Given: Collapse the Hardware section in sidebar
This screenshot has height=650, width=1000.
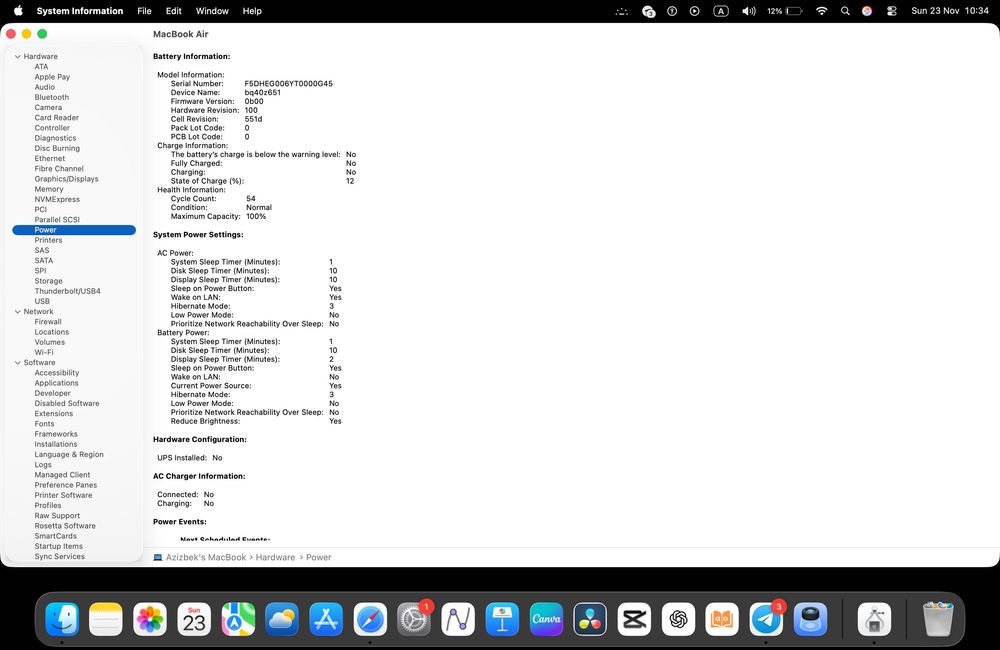Looking at the screenshot, I should pyautogui.click(x=18, y=57).
